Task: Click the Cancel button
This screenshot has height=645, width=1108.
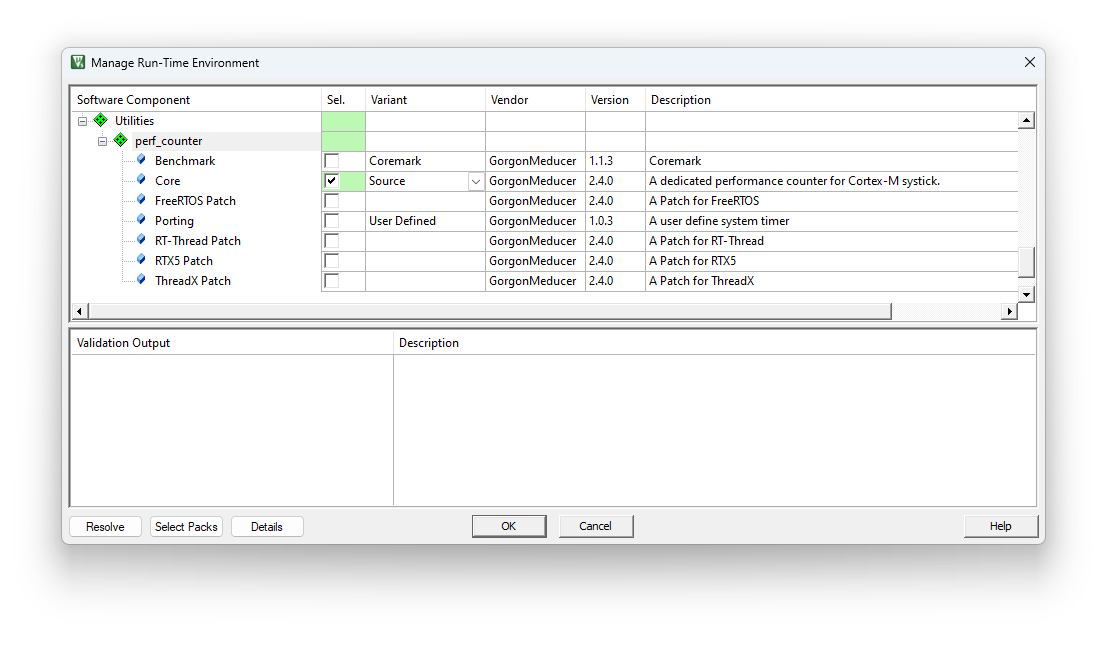Action: (x=596, y=526)
